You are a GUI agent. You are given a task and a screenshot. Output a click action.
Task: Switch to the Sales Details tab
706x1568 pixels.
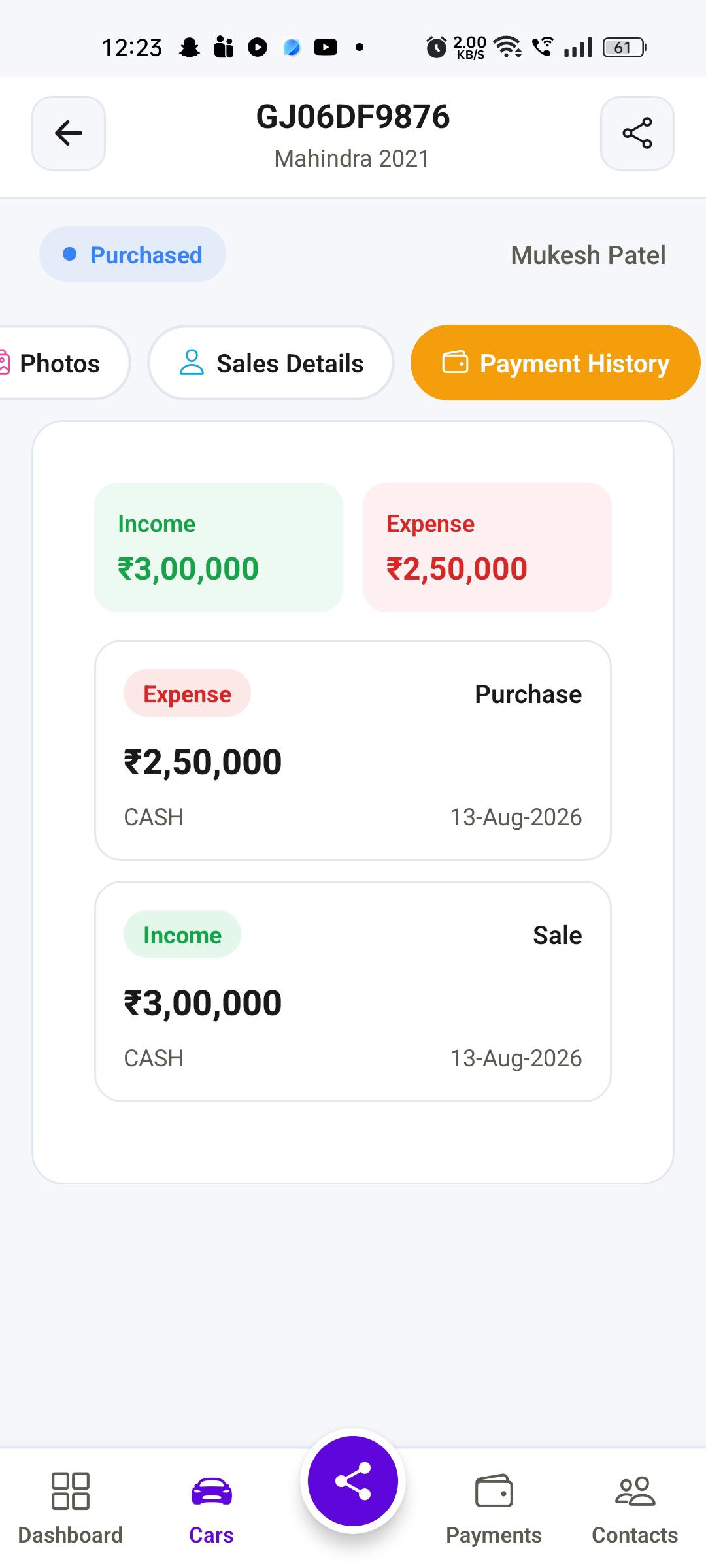tap(271, 363)
